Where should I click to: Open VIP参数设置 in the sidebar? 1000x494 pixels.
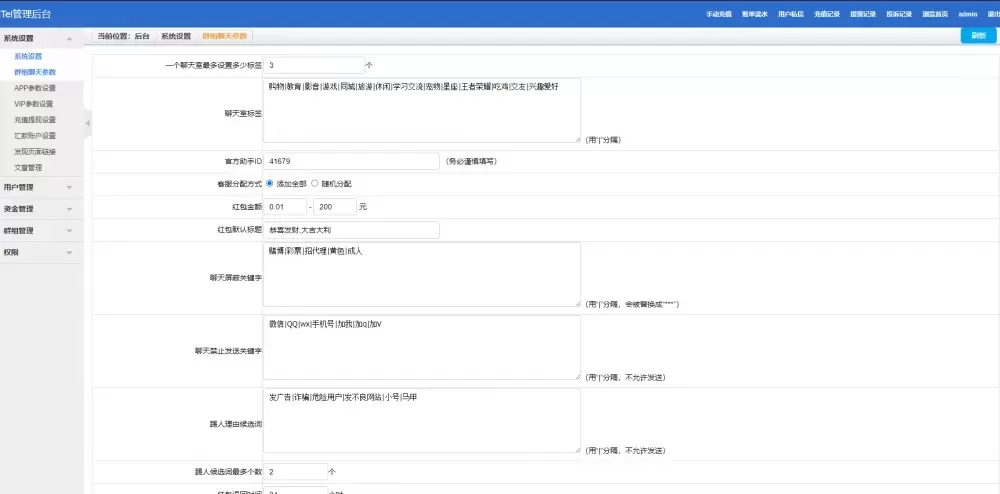coord(34,104)
